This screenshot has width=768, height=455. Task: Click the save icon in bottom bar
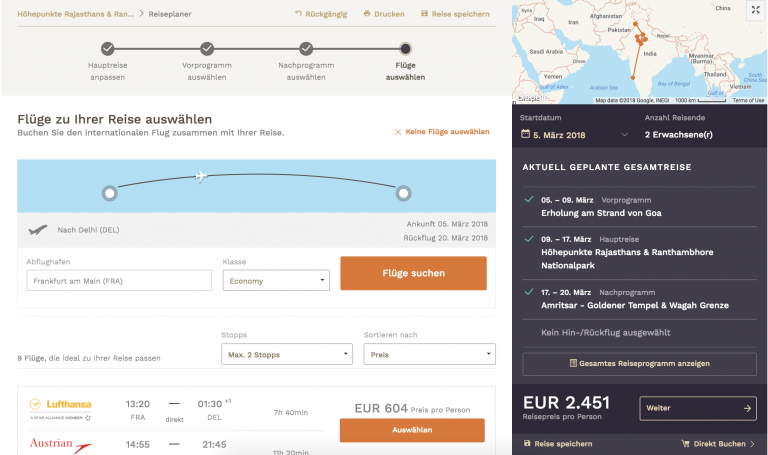[x=527, y=443]
